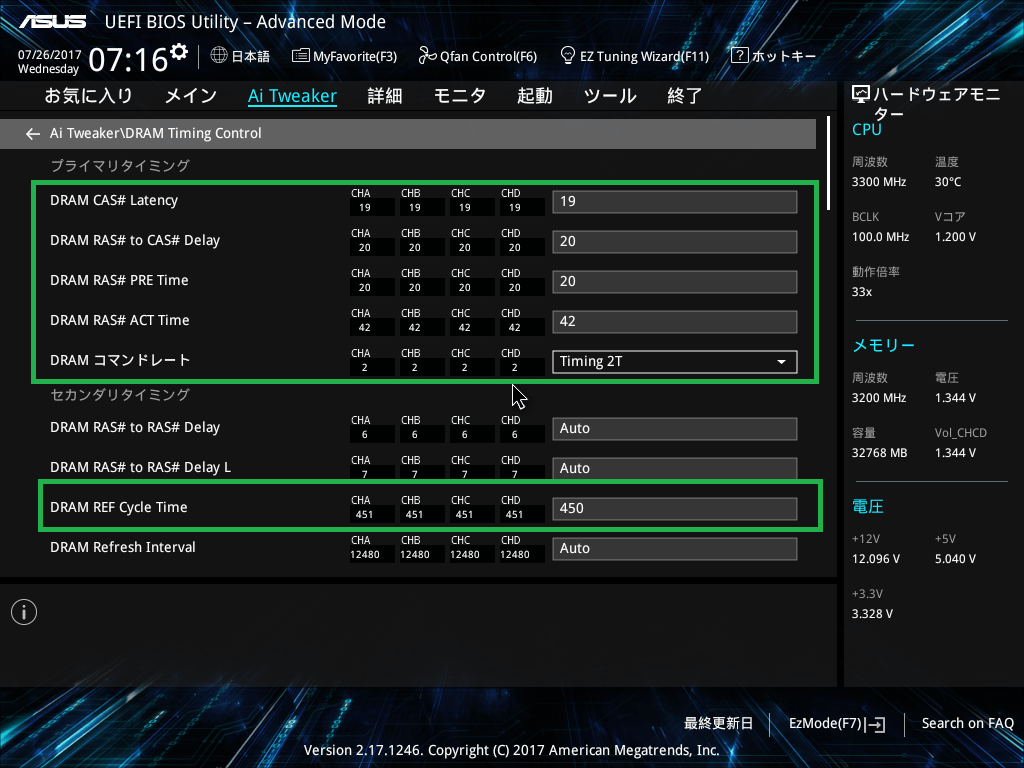The height and width of the screenshot is (768, 1024).
Task: Open the 起動 tab
Action: click(x=535, y=96)
